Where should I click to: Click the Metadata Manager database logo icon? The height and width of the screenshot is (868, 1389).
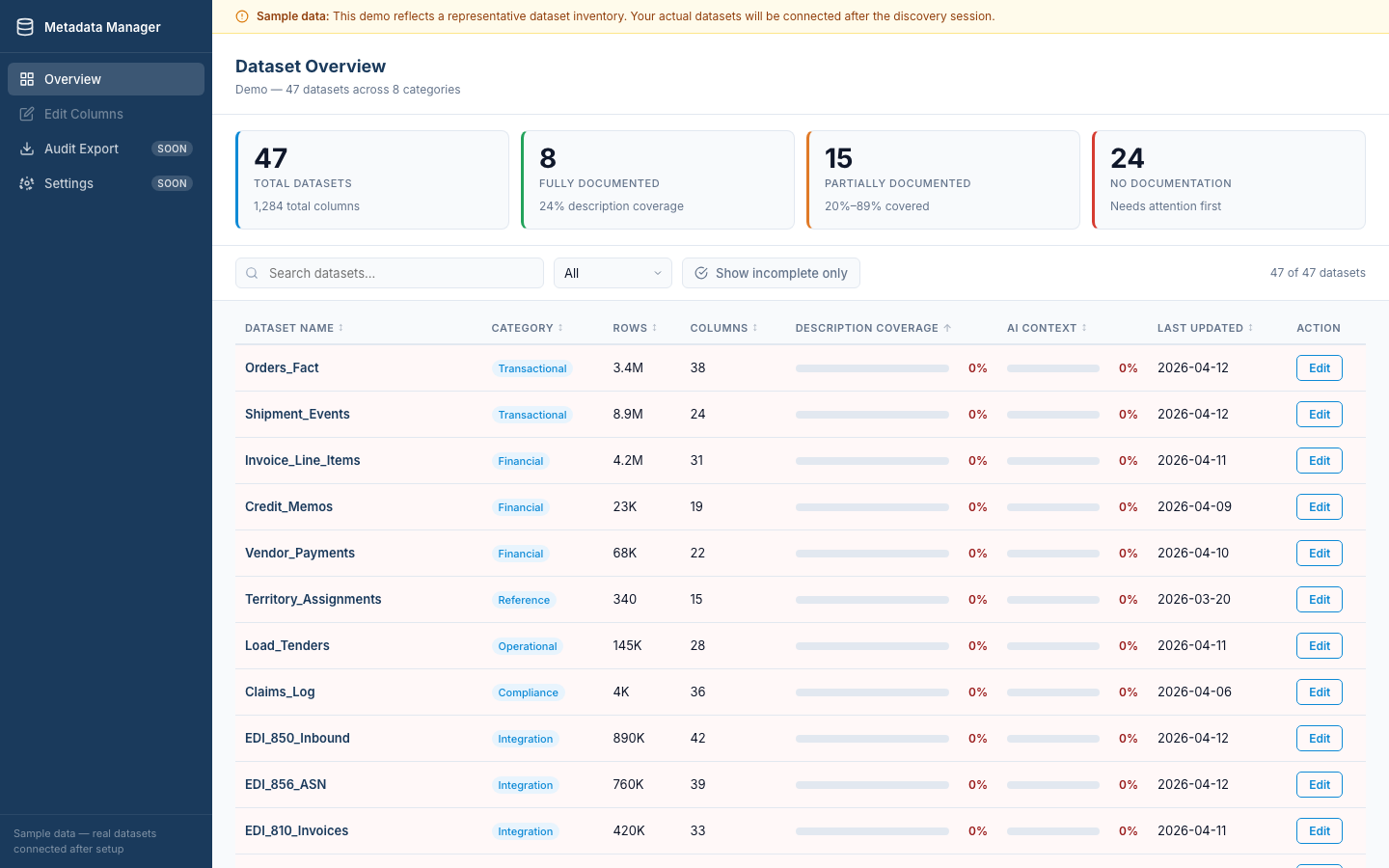point(25,27)
